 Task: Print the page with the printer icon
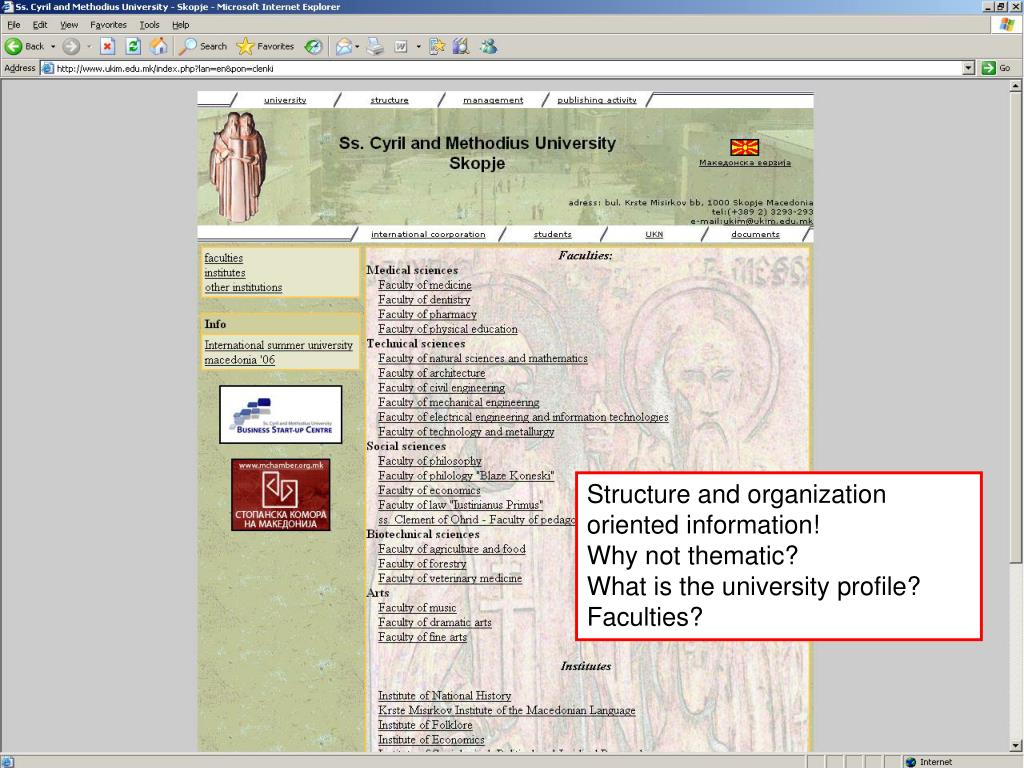point(375,46)
